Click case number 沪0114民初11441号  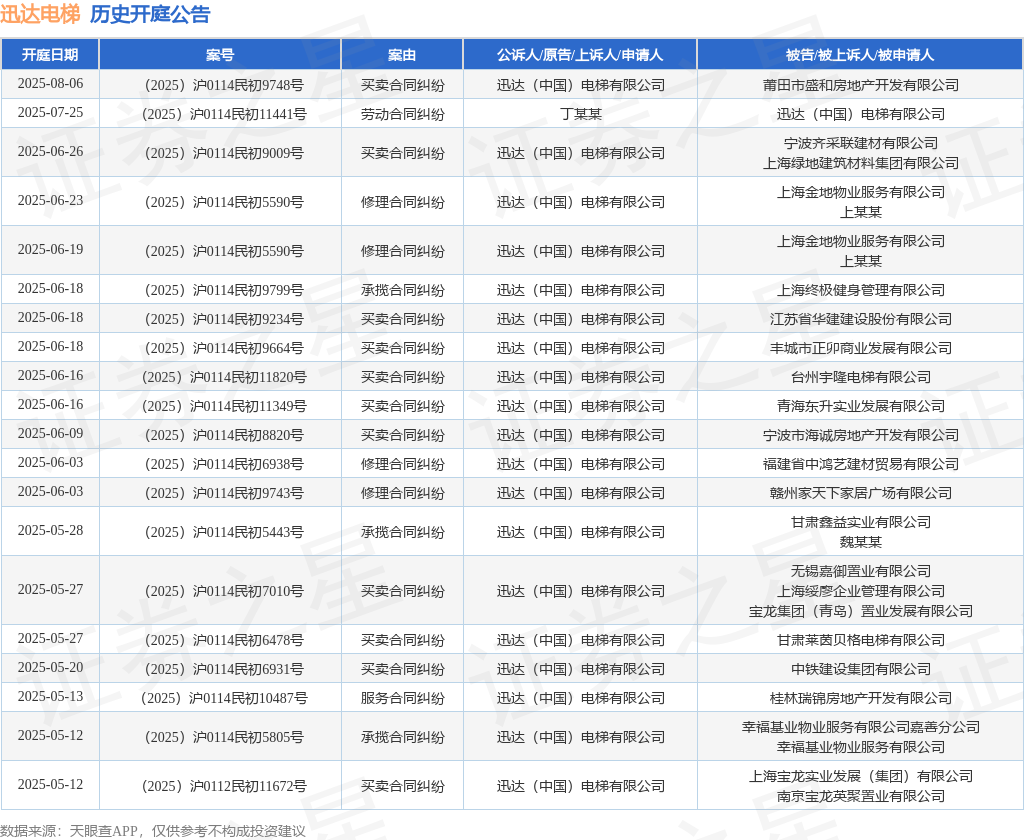(x=248, y=114)
